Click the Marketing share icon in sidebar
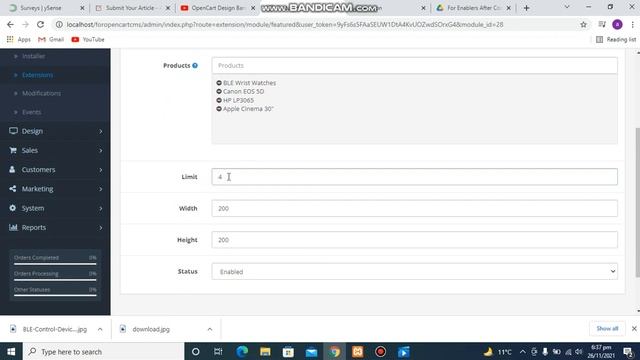Image resolution: width=640 pixels, height=360 pixels. click(x=13, y=189)
